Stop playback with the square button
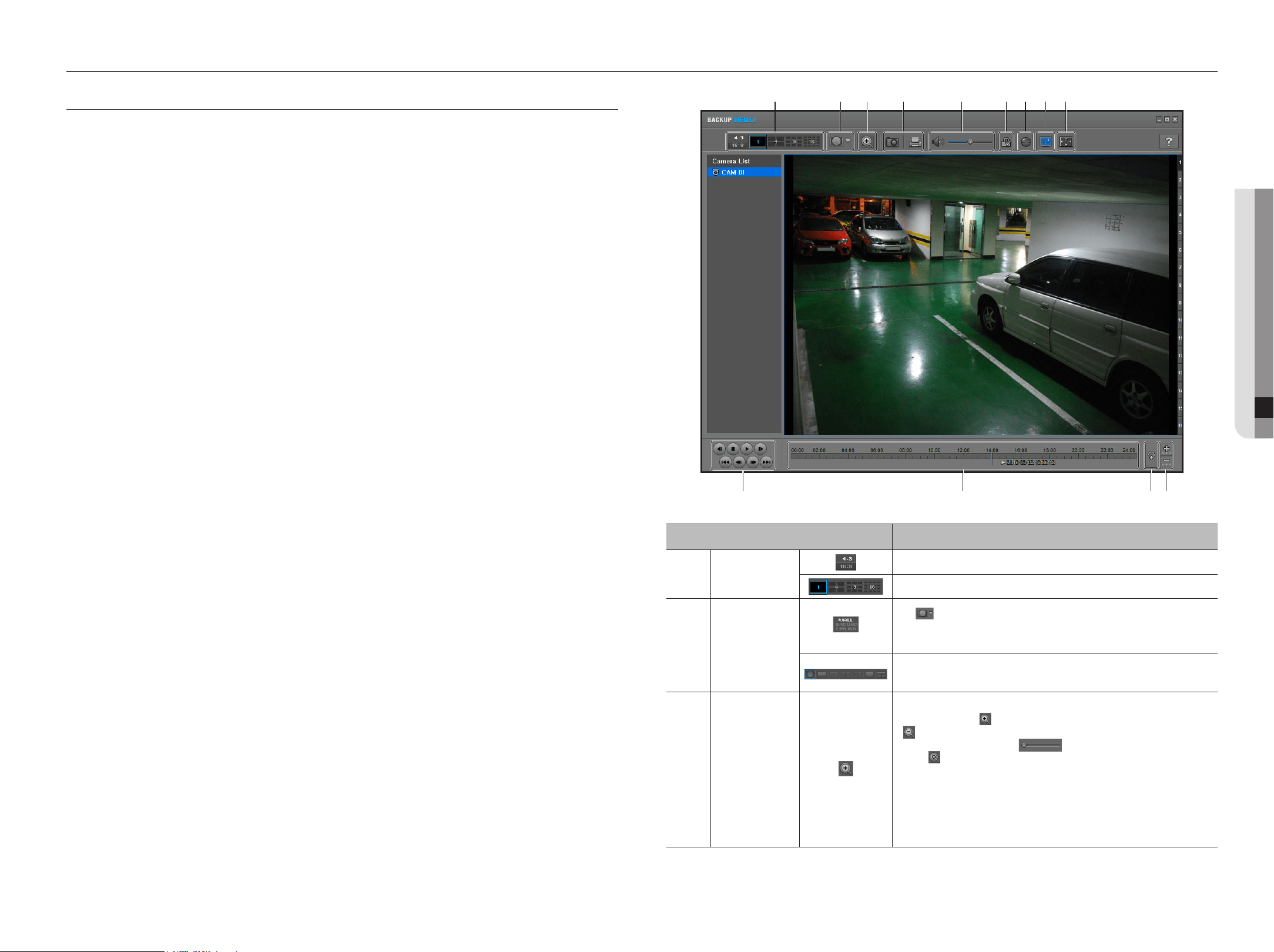Viewport: 1274px width, 952px height. tap(733, 449)
